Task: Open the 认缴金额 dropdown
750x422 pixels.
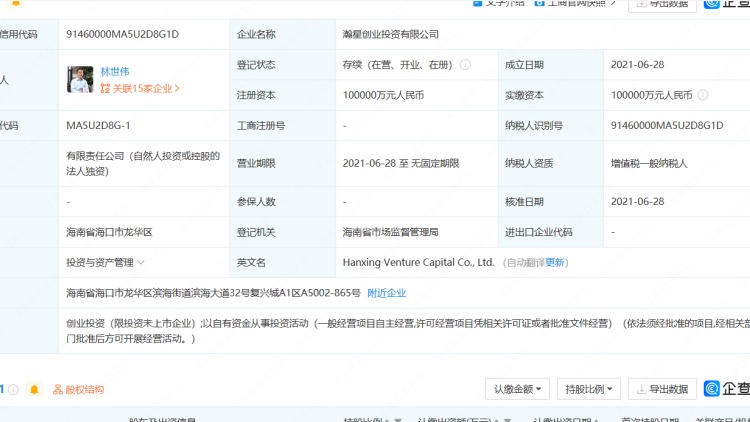Action: (517, 389)
